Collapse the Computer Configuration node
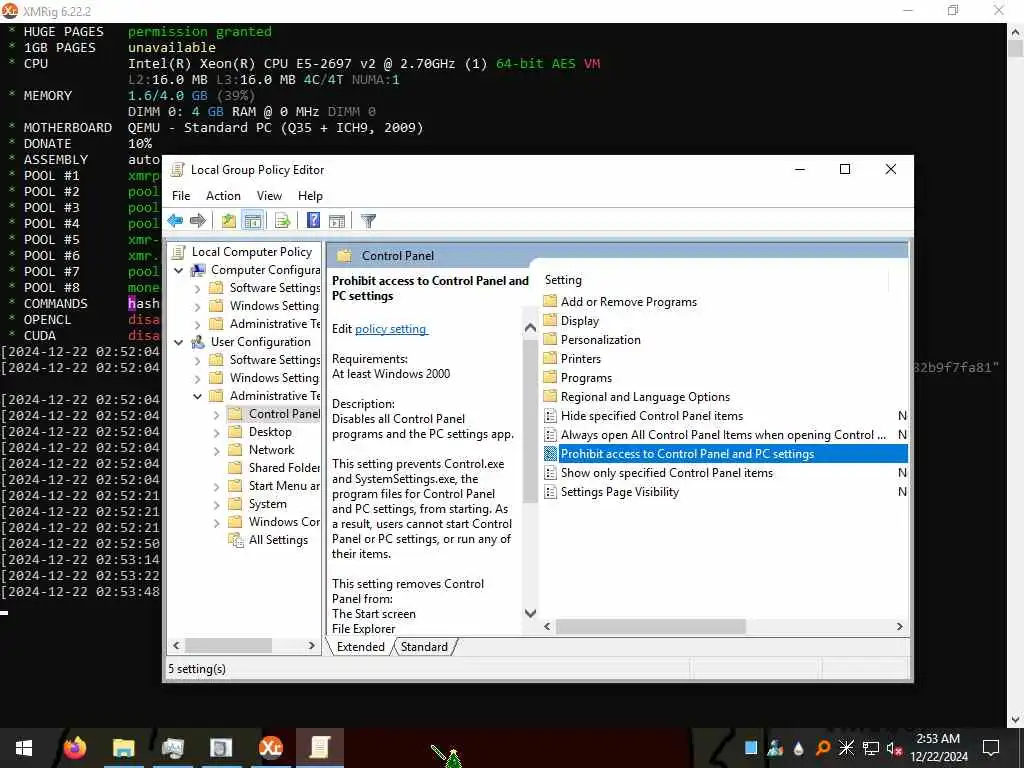The image size is (1024, 768). click(178, 270)
